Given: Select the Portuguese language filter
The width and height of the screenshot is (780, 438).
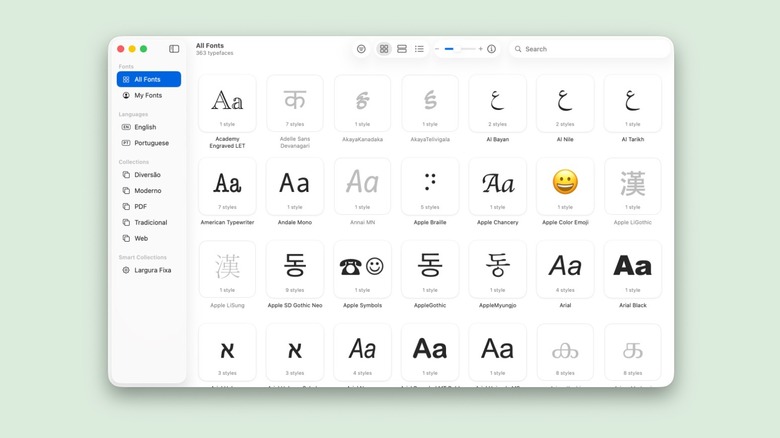Looking at the screenshot, I should [149, 143].
